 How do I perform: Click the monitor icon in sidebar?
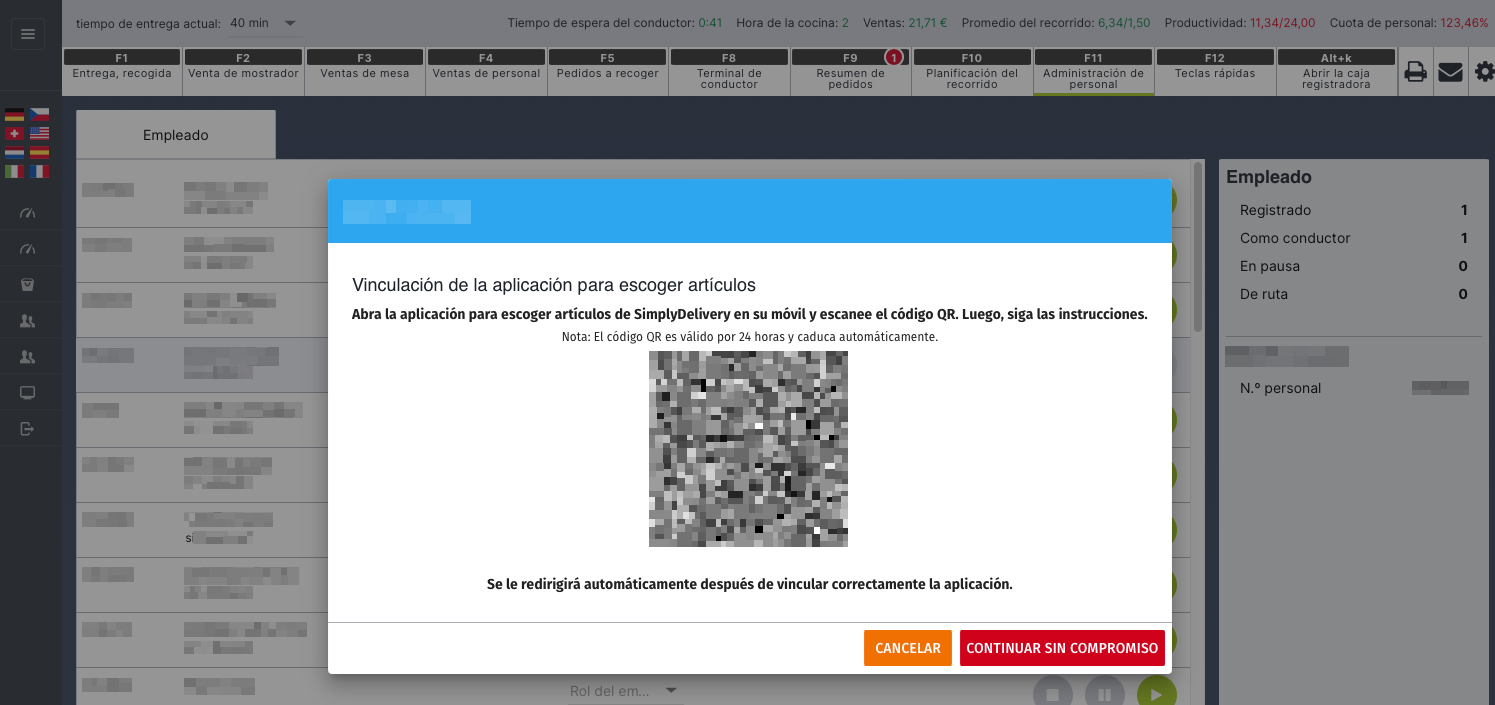(x=27, y=393)
